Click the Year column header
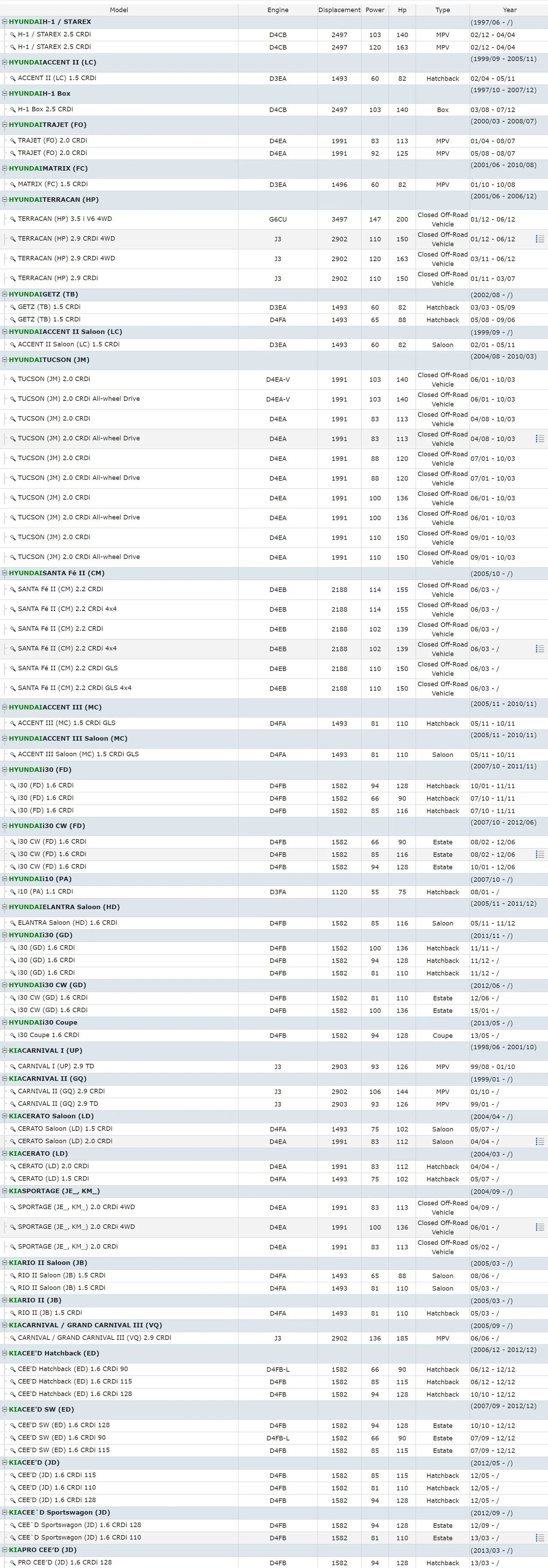This screenshot has height=1568, width=548. pos(510,10)
